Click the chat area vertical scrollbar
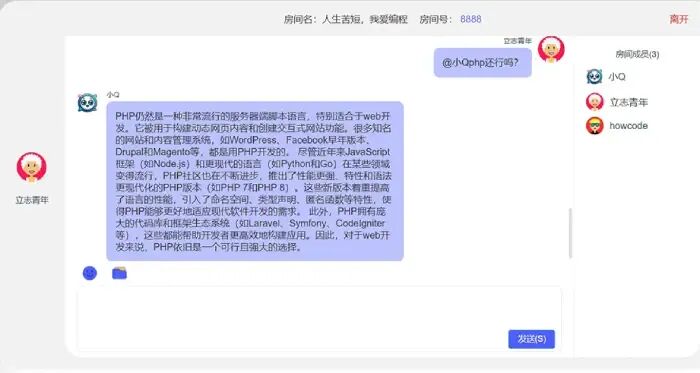The width and height of the screenshot is (700, 373). pyautogui.click(x=570, y=233)
